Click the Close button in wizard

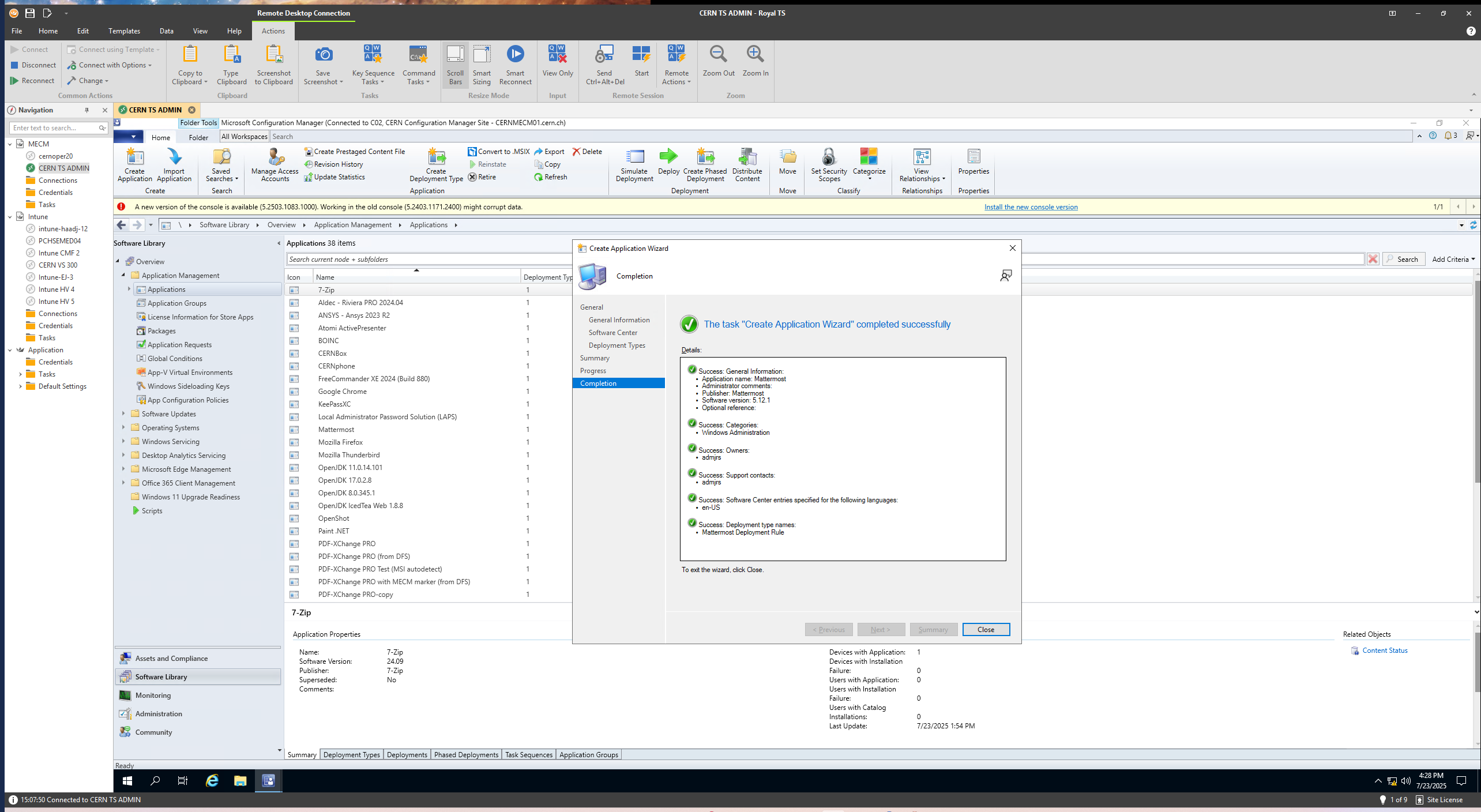[x=986, y=630]
